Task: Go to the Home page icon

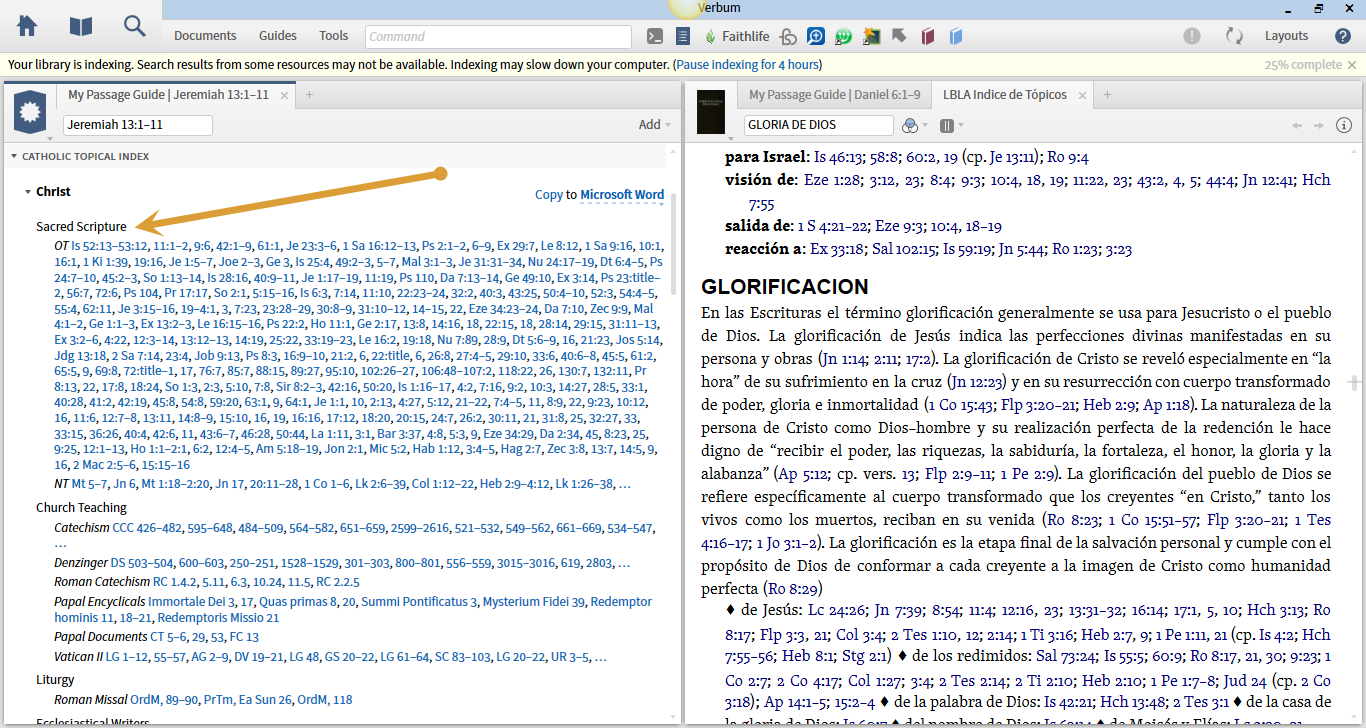Action: (27, 26)
